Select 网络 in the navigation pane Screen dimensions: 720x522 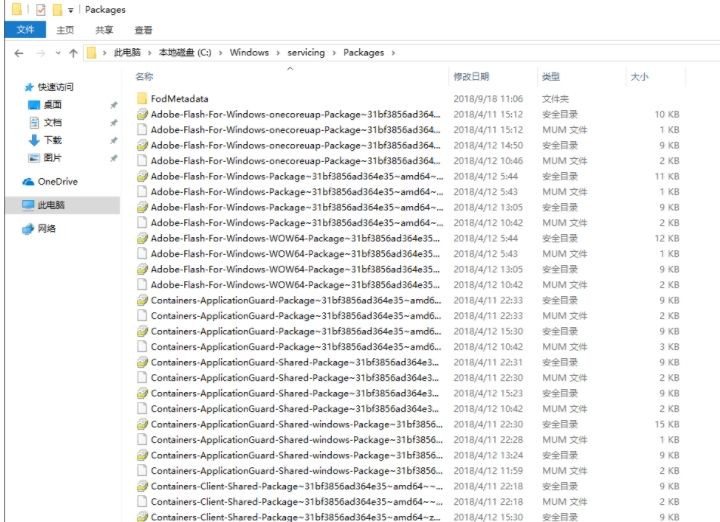(x=46, y=229)
